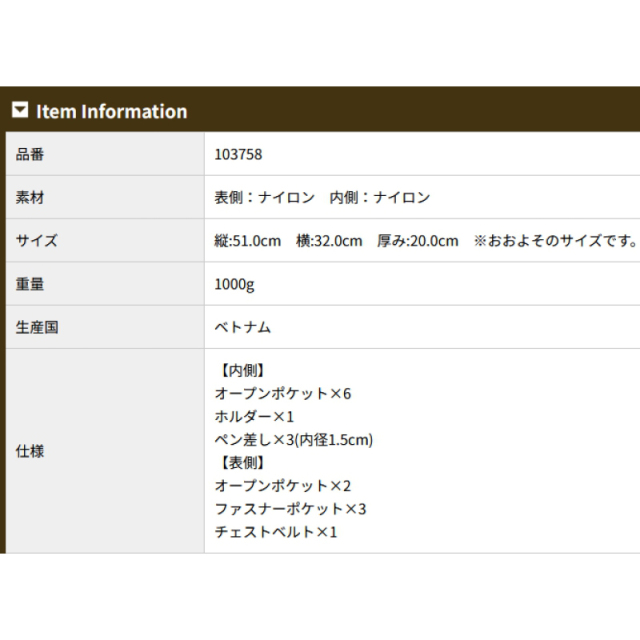Click the 生産国 row label
The width and height of the screenshot is (640, 640).
tap(37, 327)
